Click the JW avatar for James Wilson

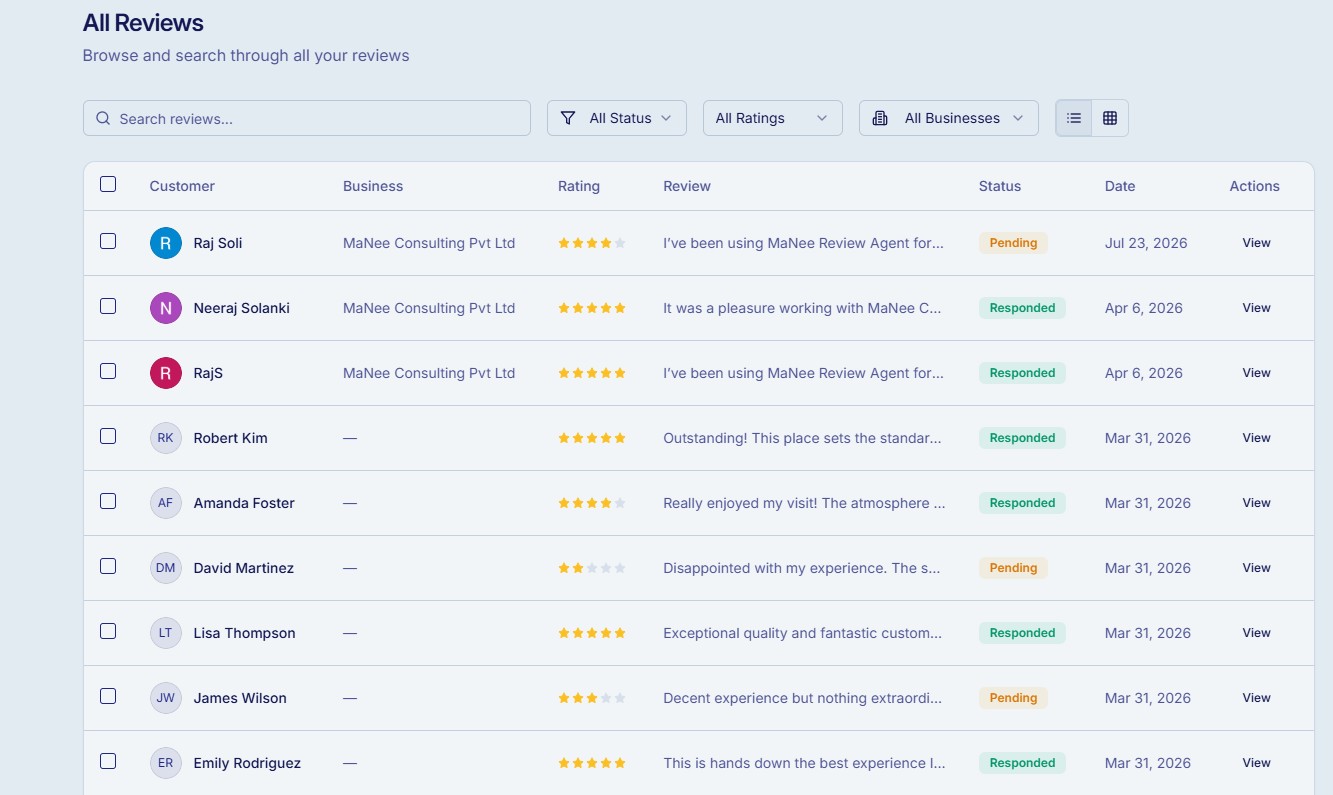(x=166, y=698)
